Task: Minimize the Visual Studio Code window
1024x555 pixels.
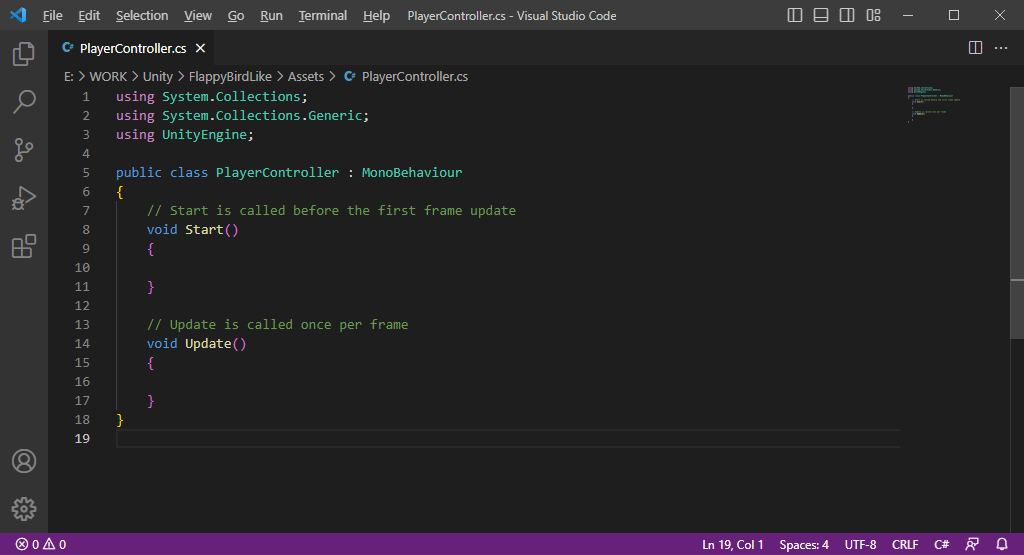Action: tap(908, 15)
